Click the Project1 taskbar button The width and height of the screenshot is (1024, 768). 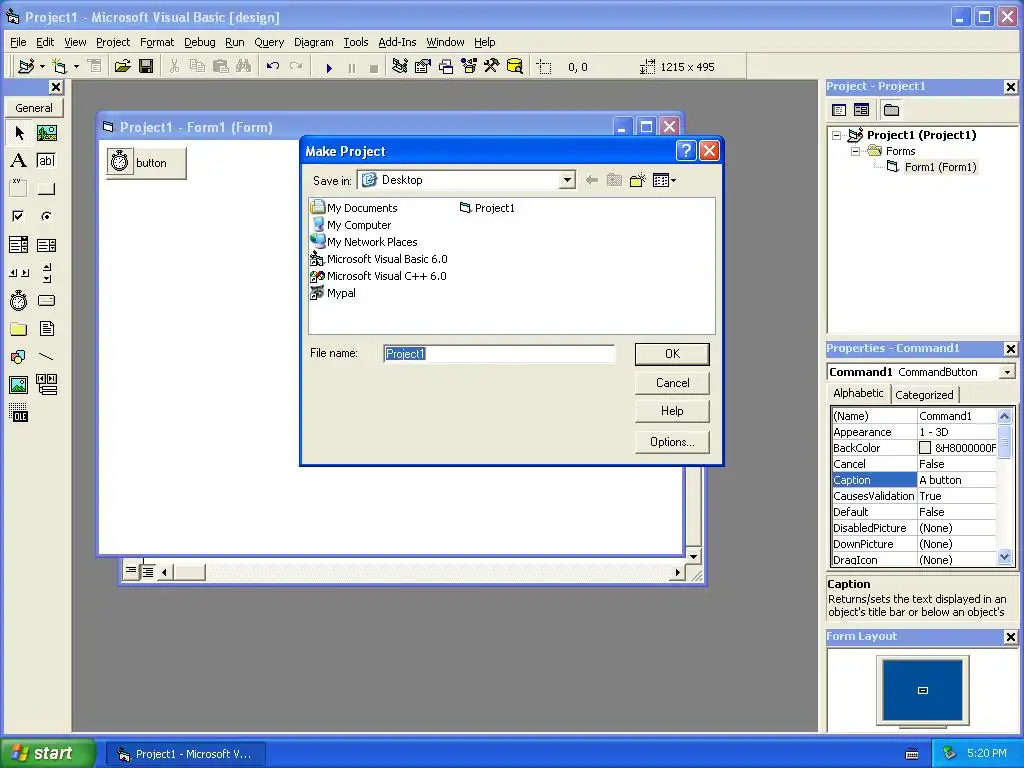[x=185, y=754]
